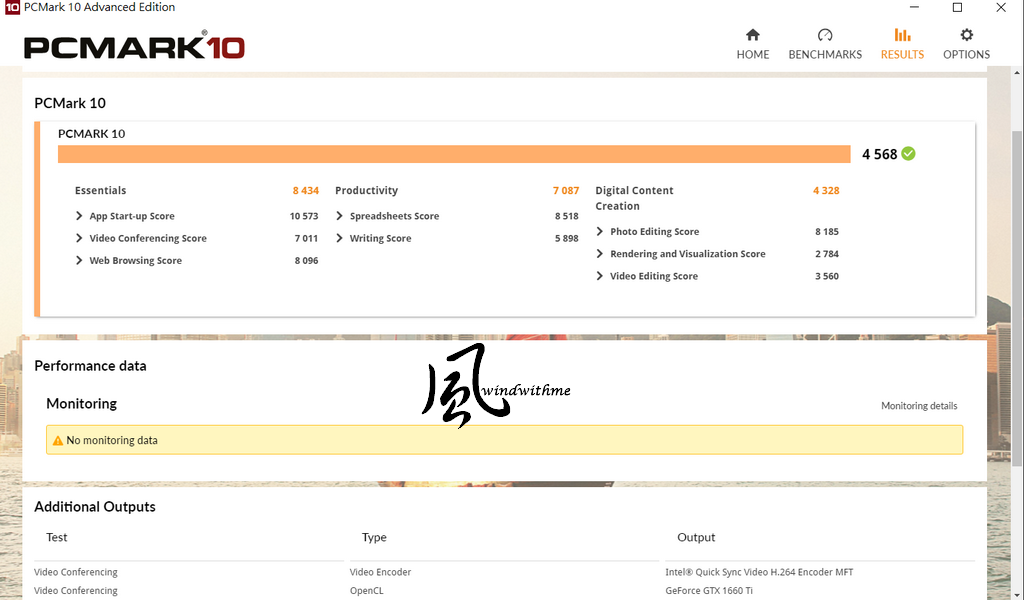Expand the Video Editing Score row
Image resolution: width=1024 pixels, height=600 pixels.
click(x=600, y=276)
